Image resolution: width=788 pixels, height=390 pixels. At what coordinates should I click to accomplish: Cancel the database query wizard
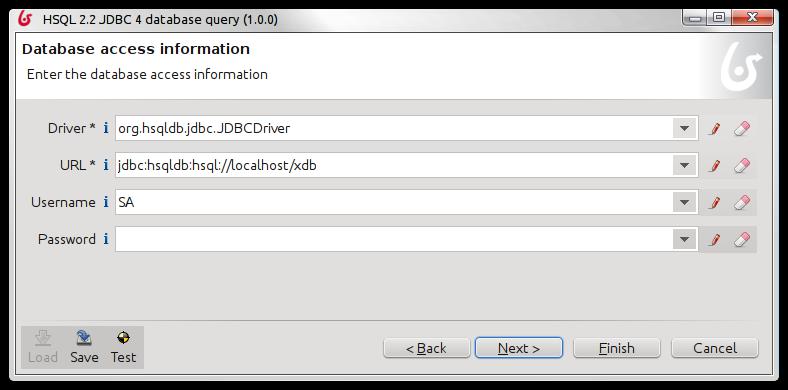715,348
